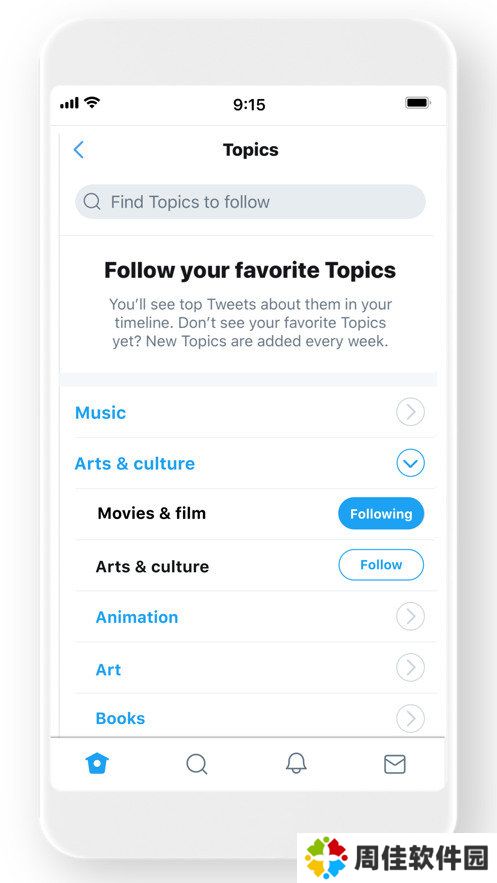The image size is (497, 883).
Task: Click the magnifier icon in search field
Action: 92,202
